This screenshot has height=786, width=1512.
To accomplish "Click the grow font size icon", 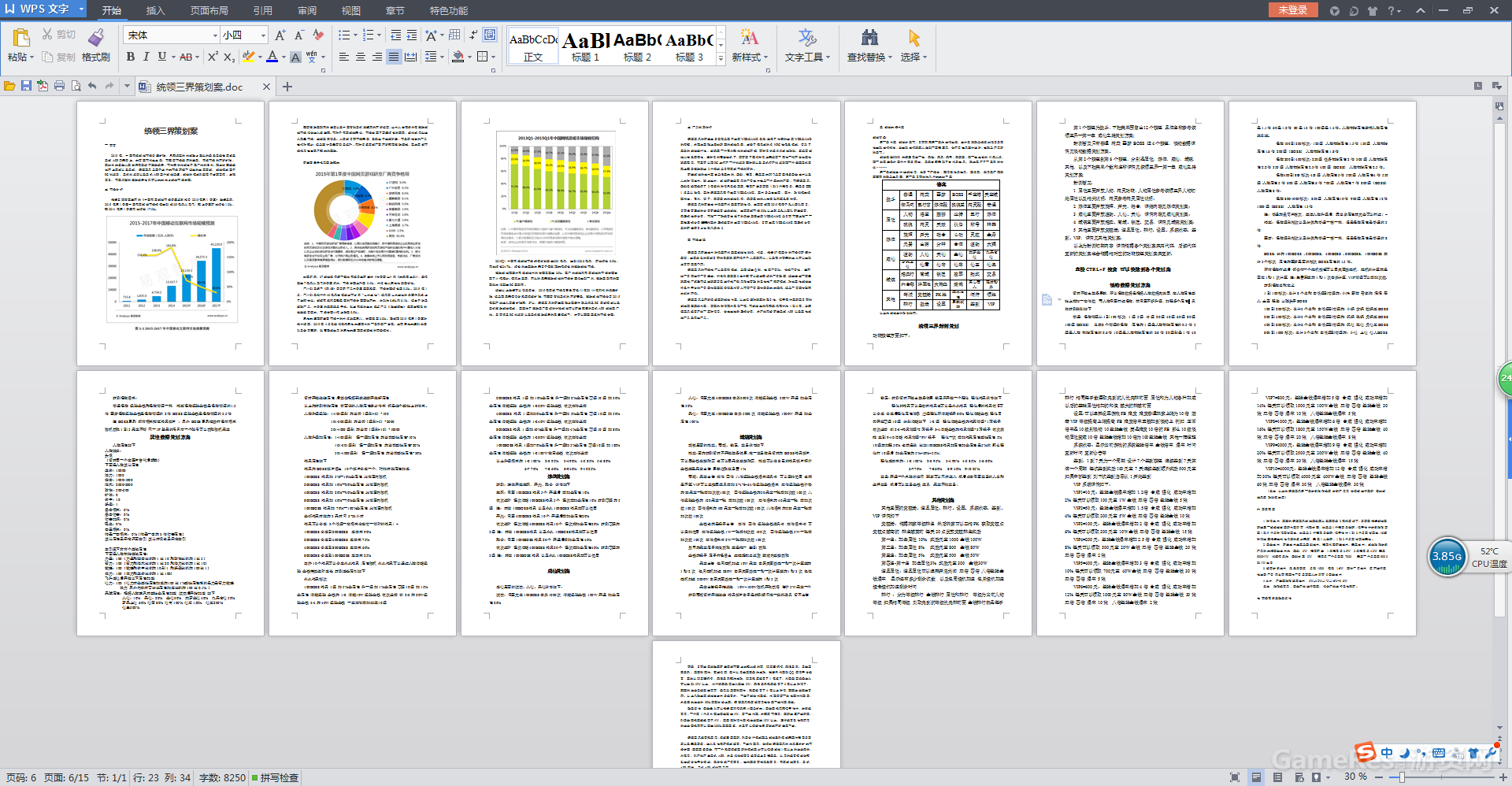I will [280, 35].
